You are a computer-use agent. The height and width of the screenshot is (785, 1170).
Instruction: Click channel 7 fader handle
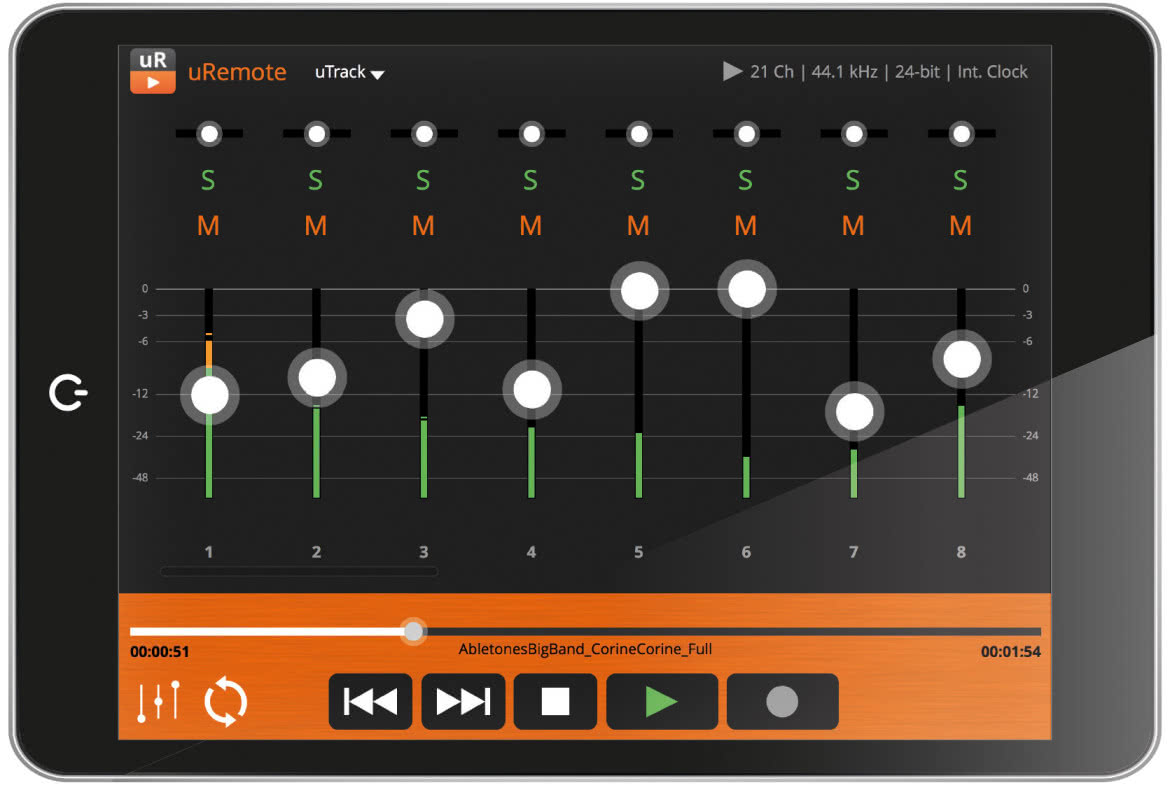point(854,412)
